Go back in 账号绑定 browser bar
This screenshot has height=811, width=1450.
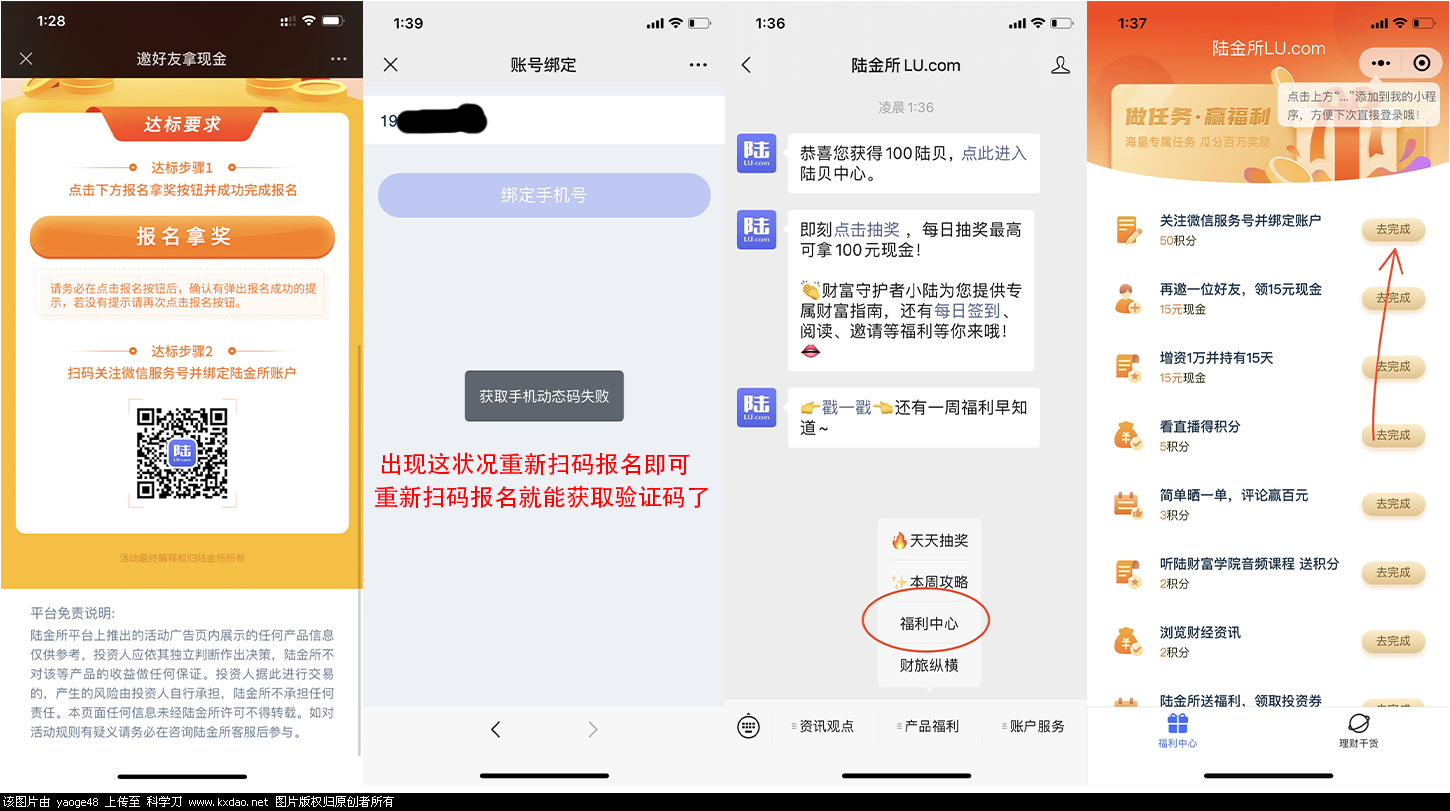click(496, 729)
